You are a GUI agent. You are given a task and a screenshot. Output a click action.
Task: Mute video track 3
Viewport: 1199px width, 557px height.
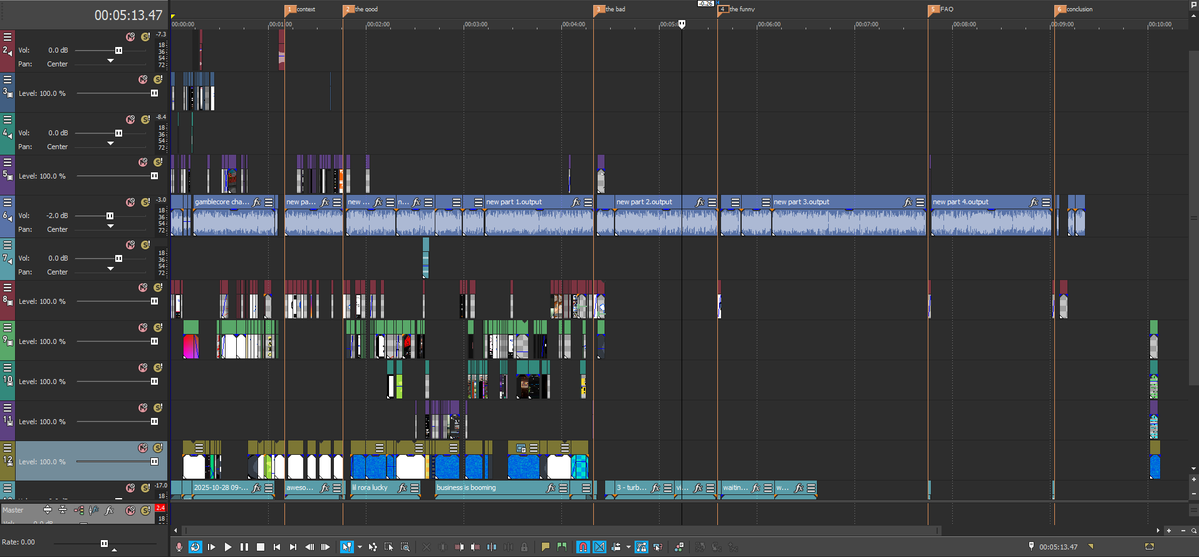tap(143, 80)
